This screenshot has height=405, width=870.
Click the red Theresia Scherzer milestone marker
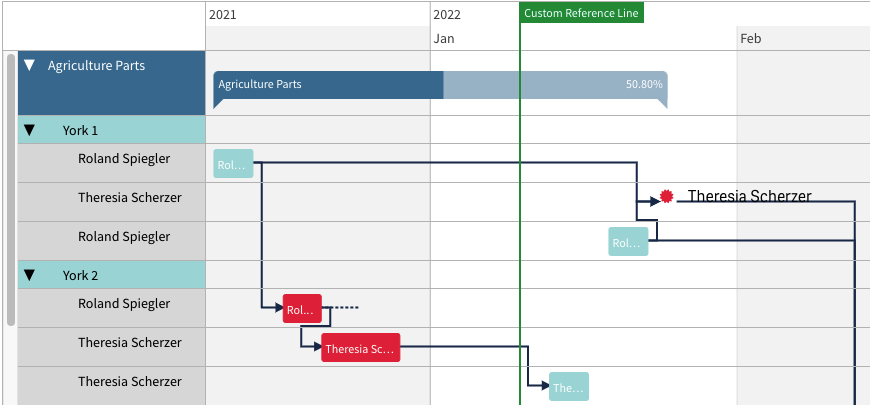666,196
